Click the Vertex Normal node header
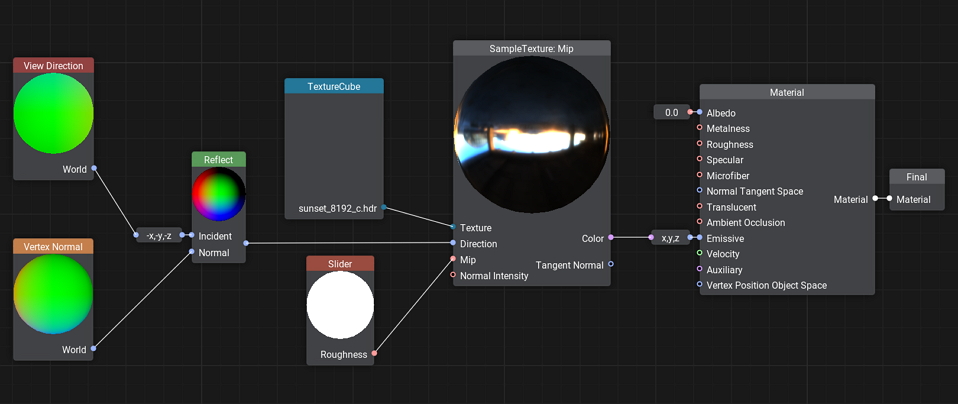Screen dimensions: 958x404 pos(53,246)
